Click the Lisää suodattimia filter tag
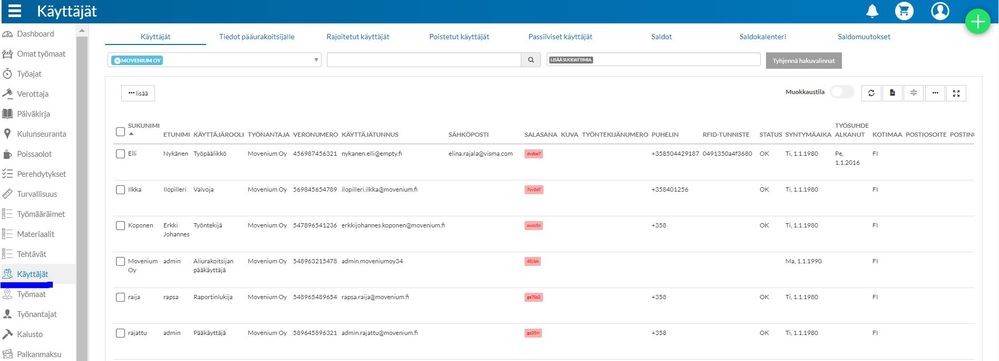Screen dimensions: 999x361 [x=570, y=60]
